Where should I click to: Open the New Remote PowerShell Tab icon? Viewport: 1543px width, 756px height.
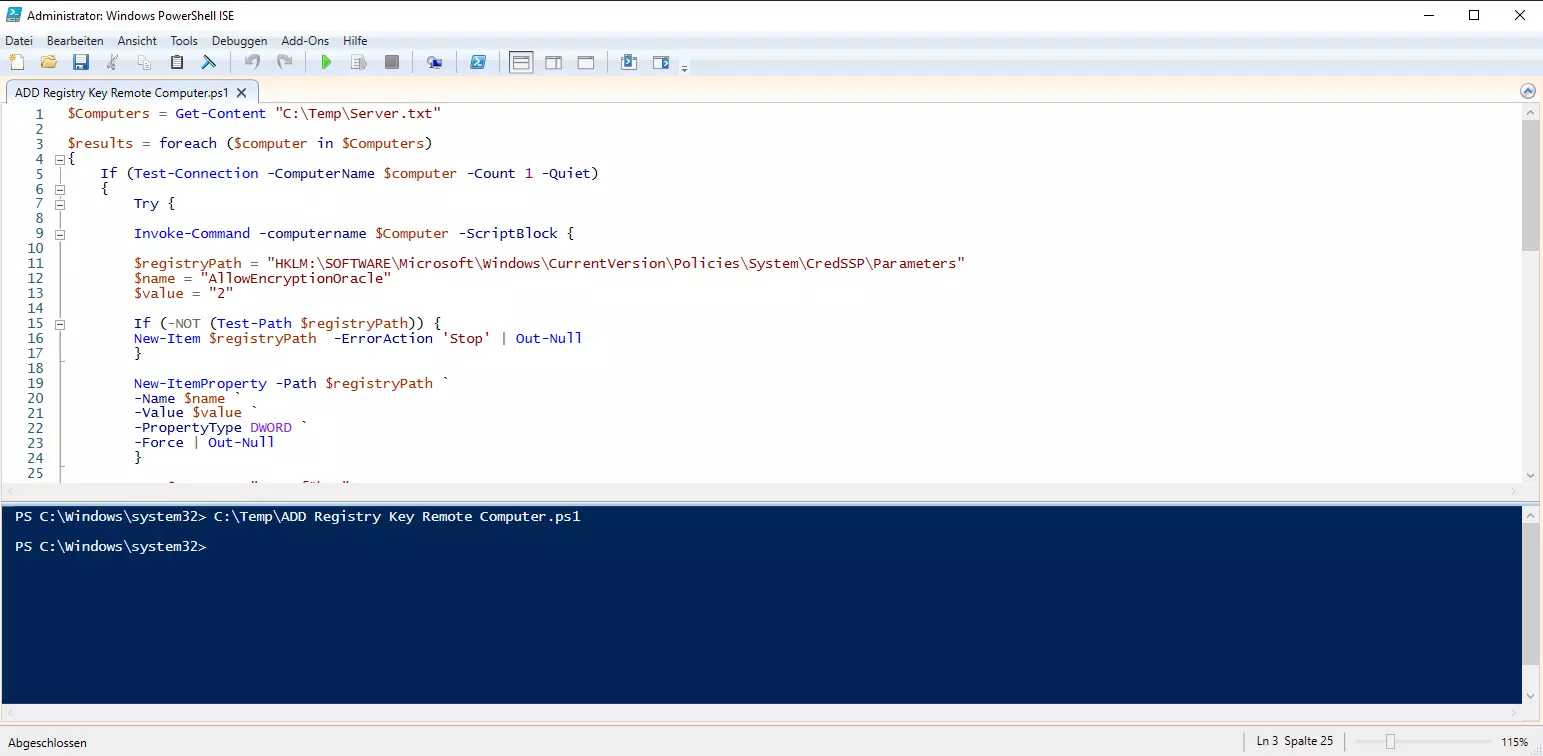click(x=434, y=63)
